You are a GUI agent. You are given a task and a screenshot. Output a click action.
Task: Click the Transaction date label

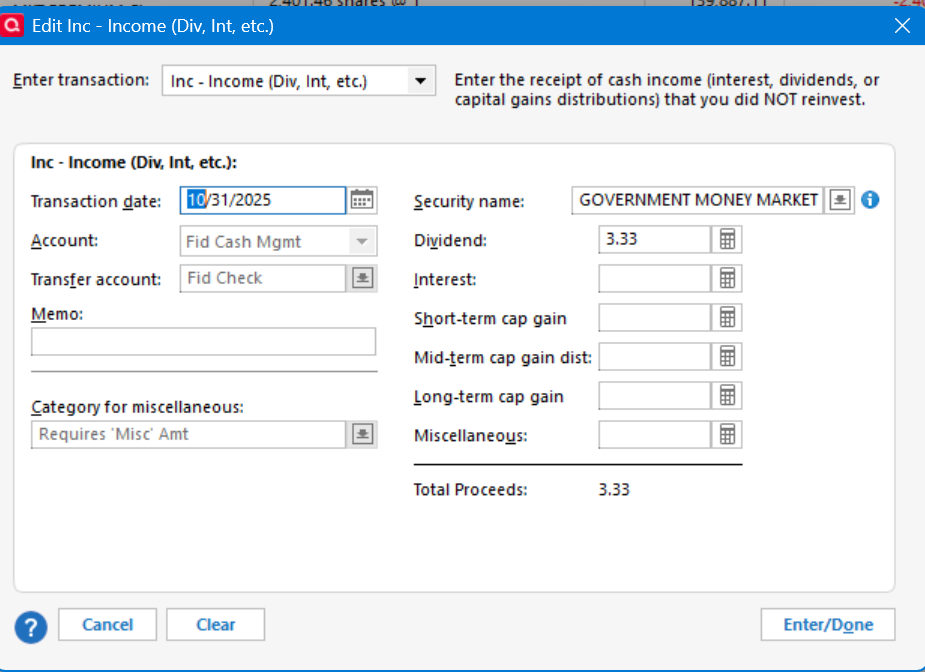[x=96, y=201]
